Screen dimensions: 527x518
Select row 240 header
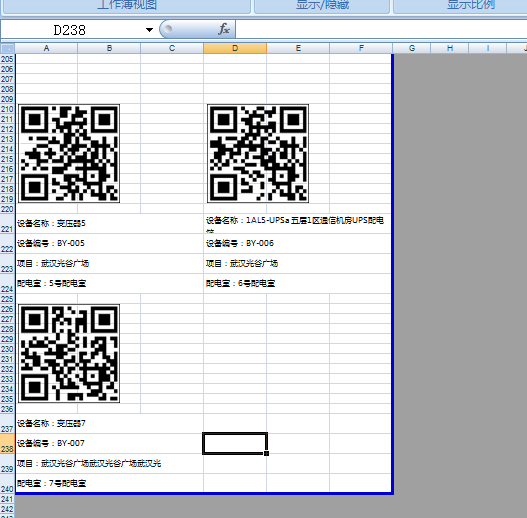[7, 484]
